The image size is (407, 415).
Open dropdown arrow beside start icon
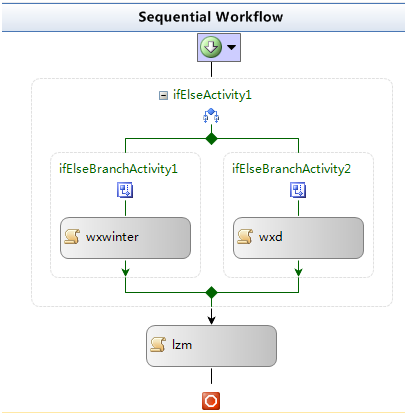pyautogui.click(x=232, y=47)
